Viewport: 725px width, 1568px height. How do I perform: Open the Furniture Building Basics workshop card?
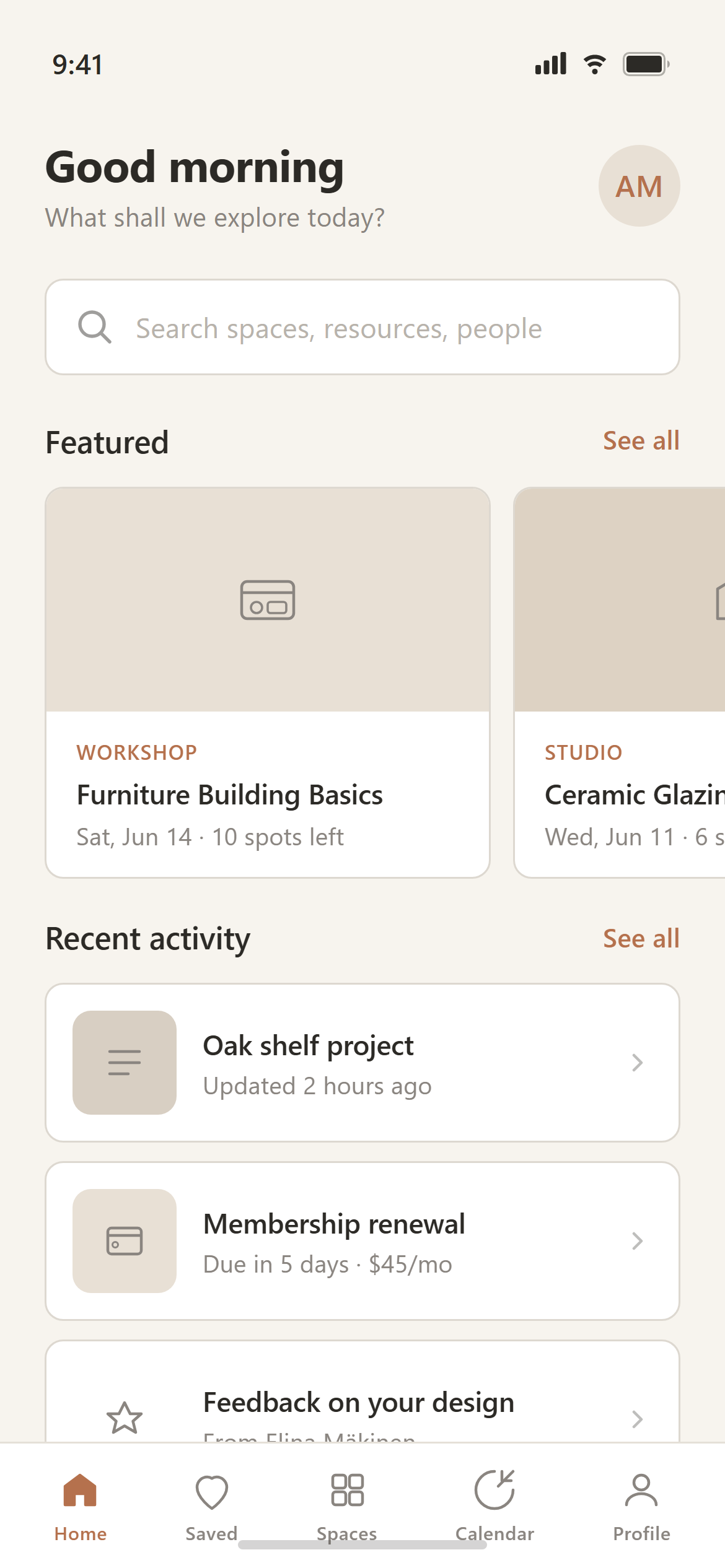[268, 682]
